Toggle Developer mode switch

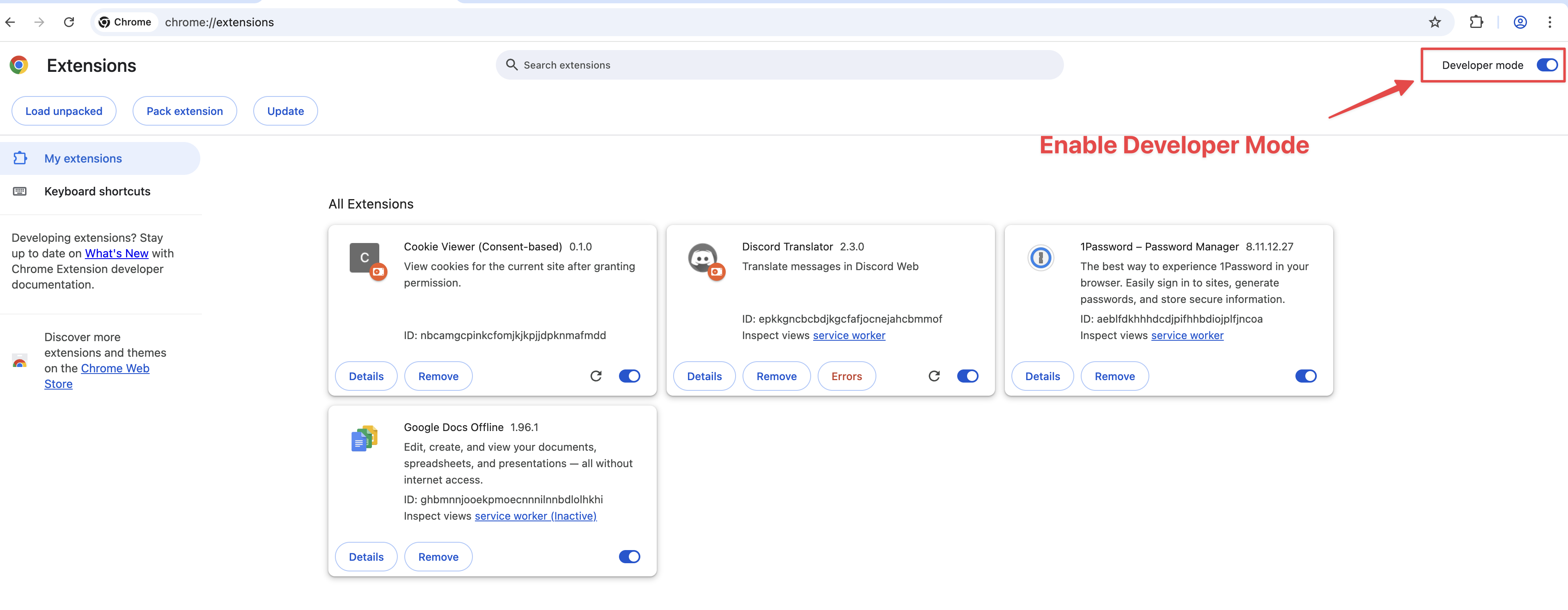pyautogui.click(x=1546, y=65)
